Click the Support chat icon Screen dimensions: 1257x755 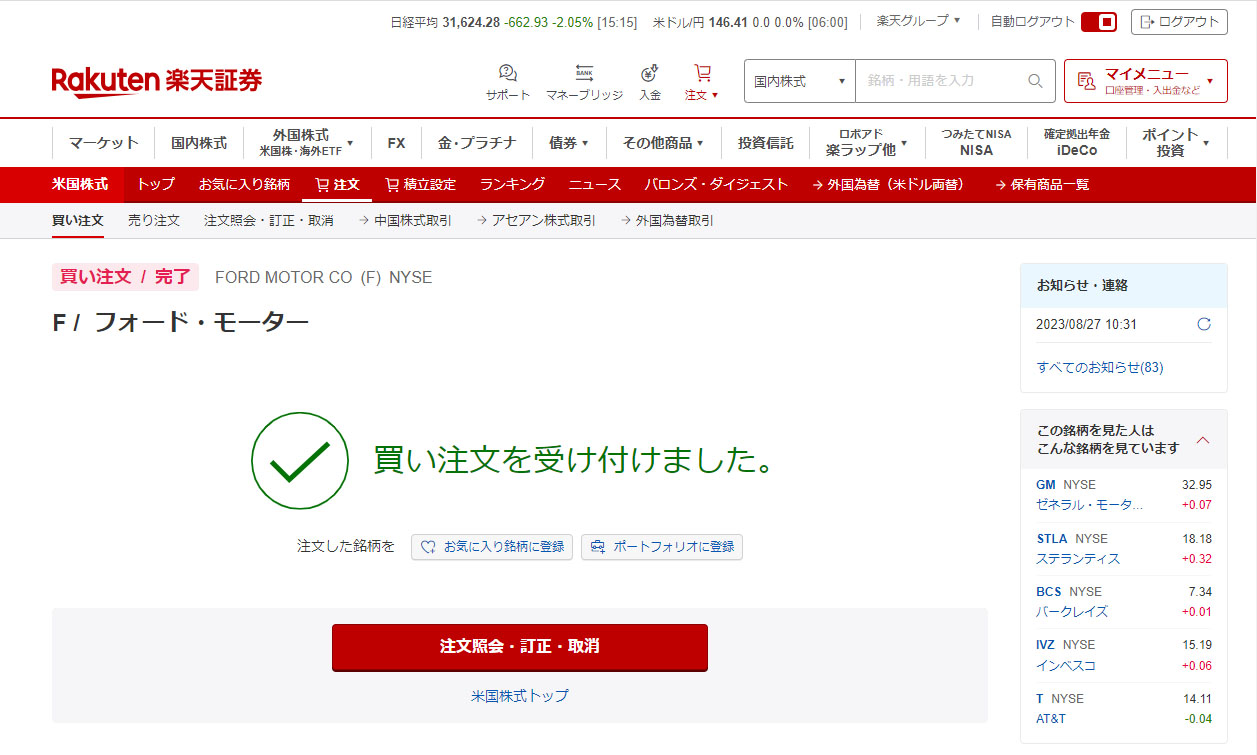(x=507, y=74)
